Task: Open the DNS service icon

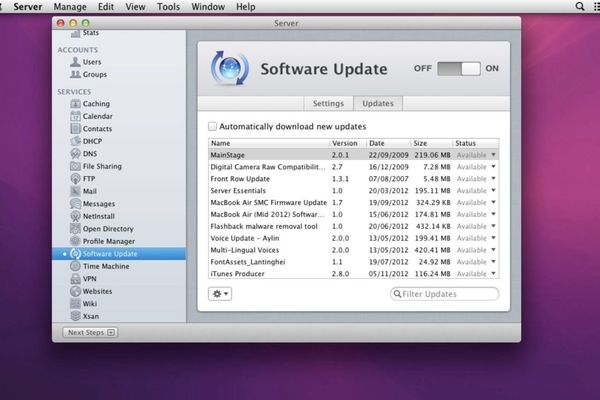Action: click(x=75, y=153)
